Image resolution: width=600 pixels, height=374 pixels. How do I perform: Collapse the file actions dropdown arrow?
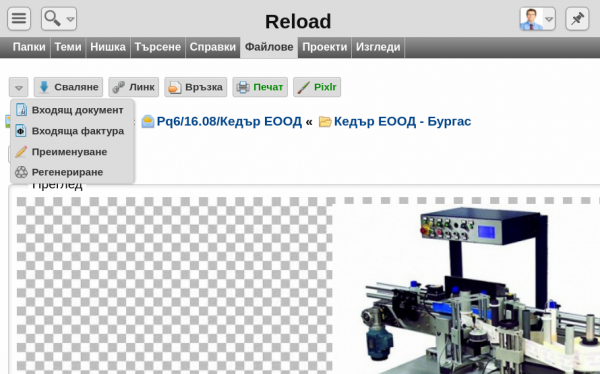point(18,87)
